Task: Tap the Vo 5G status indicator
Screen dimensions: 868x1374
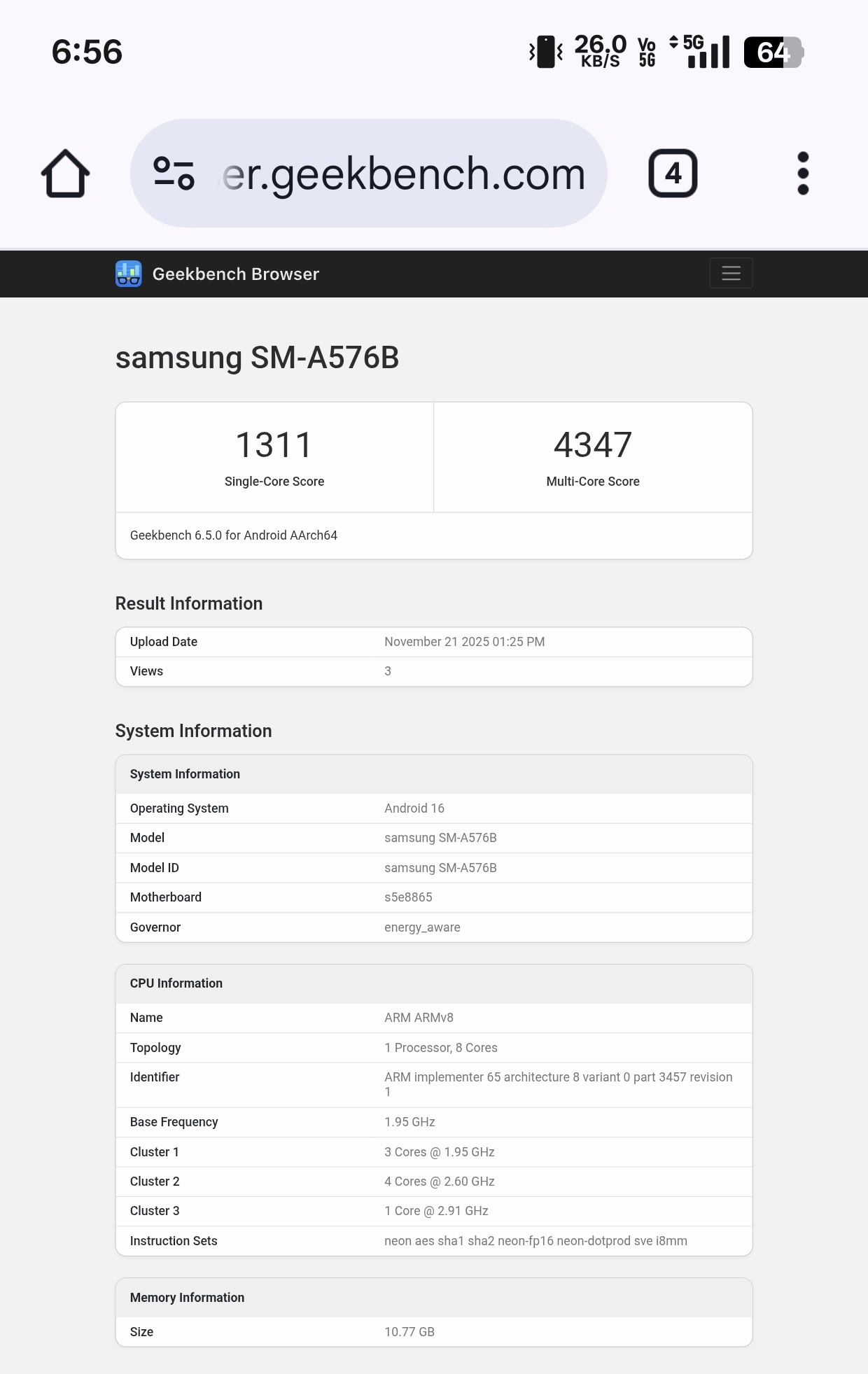Action: tap(647, 52)
